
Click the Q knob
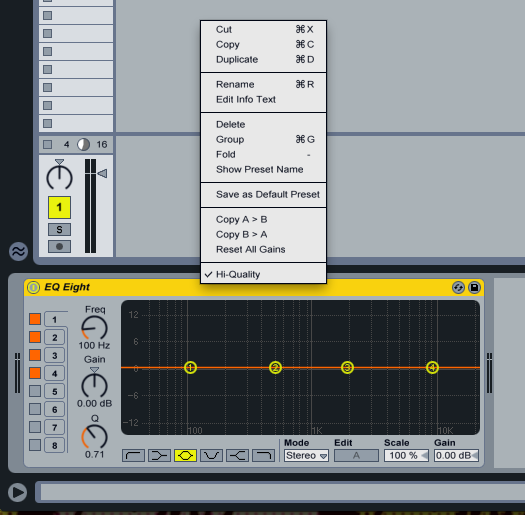pos(94,437)
